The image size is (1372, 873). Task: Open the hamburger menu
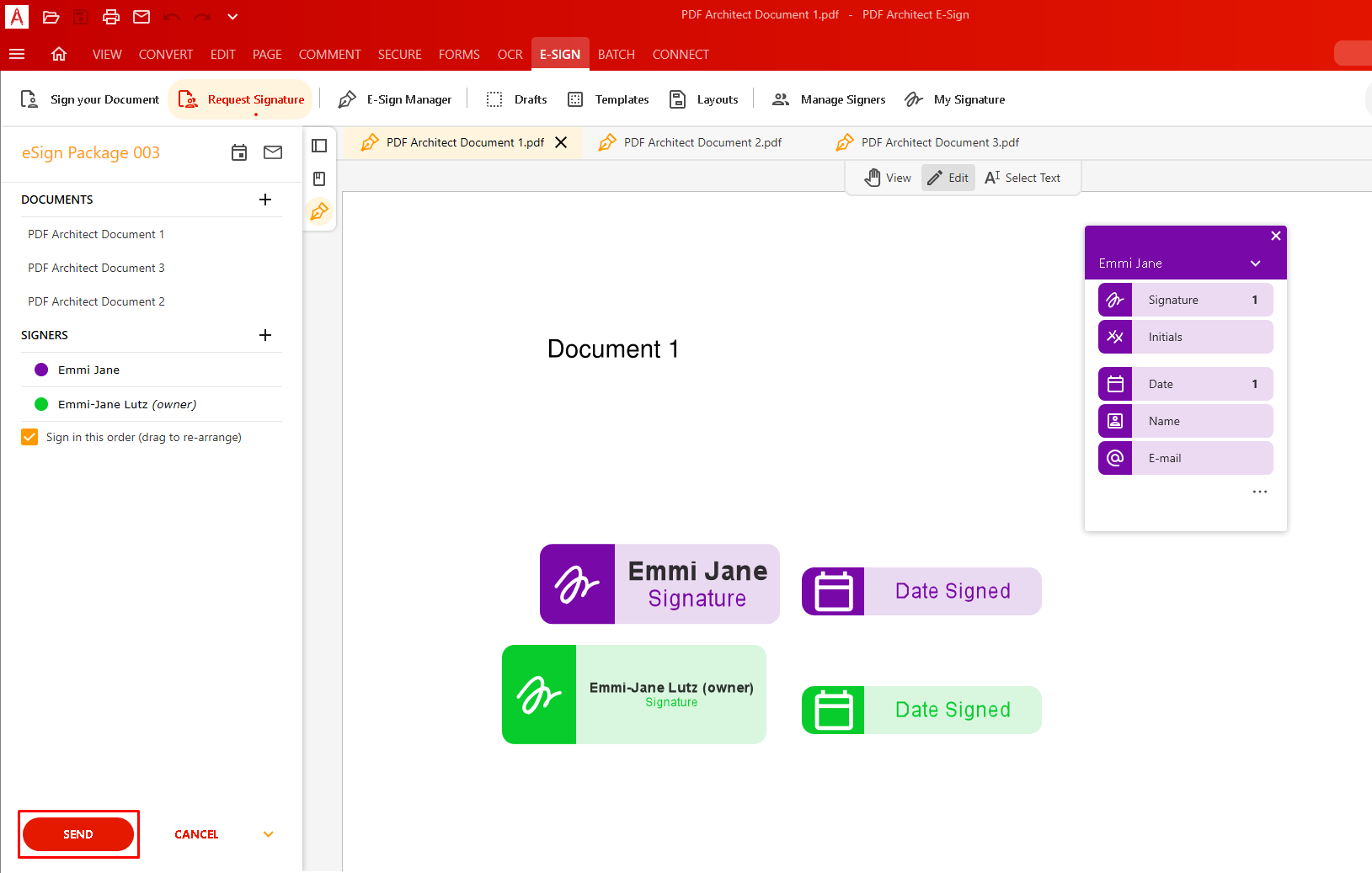pos(17,54)
